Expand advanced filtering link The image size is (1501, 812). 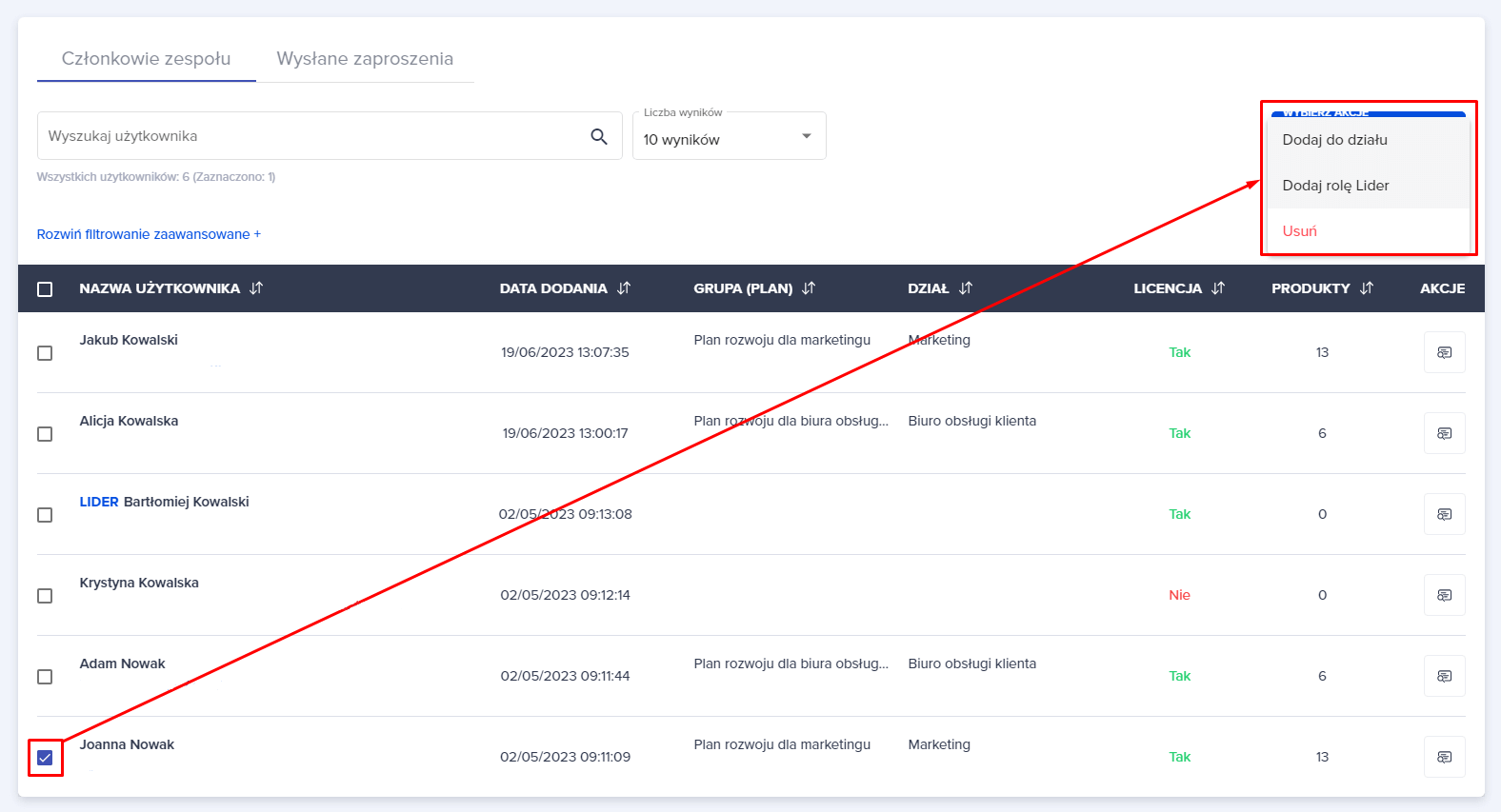tap(149, 234)
